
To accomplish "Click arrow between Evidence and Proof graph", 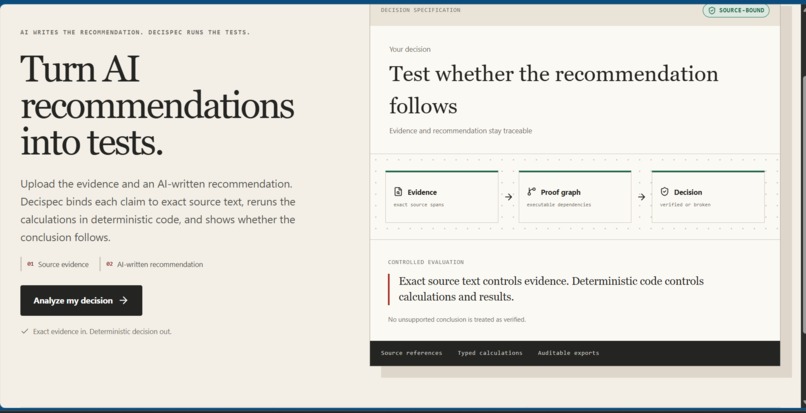I will click(x=508, y=196).
